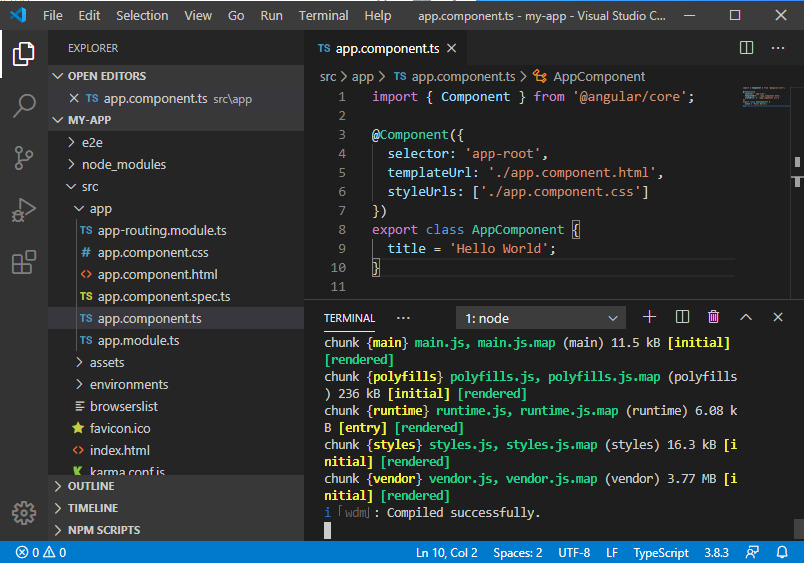Click 'Ln 10, Col 2' in status bar
Image resolution: width=804 pixels, height=563 pixels.
point(447,552)
